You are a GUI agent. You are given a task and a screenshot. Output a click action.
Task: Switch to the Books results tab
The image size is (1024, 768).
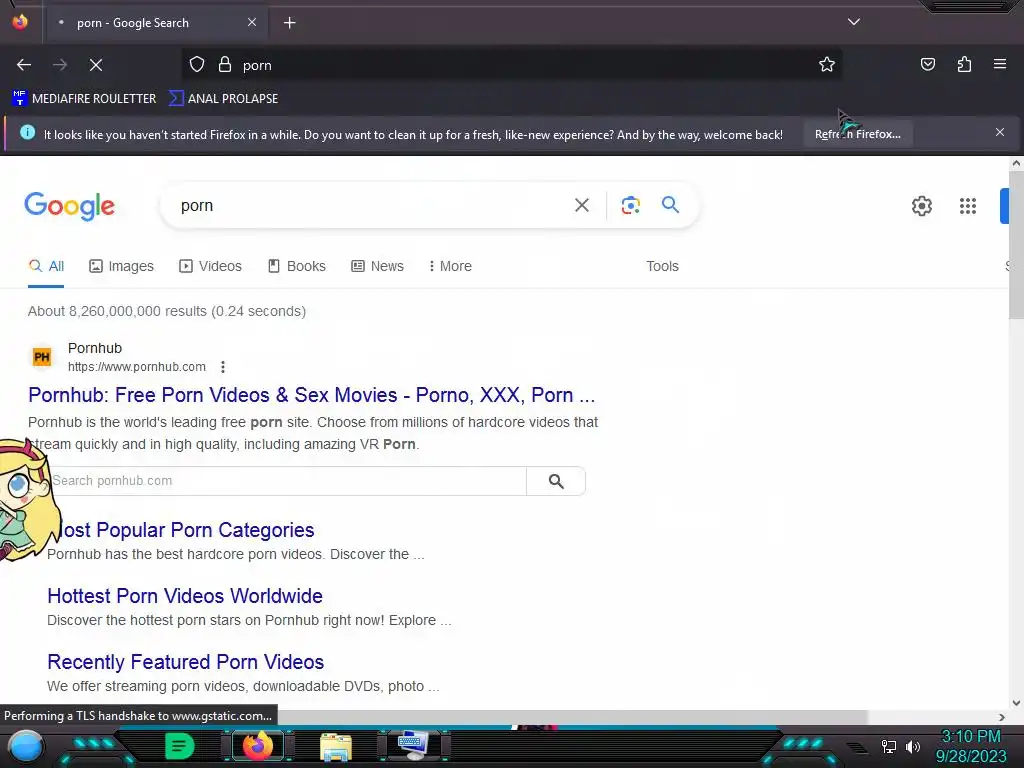(x=296, y=266)
